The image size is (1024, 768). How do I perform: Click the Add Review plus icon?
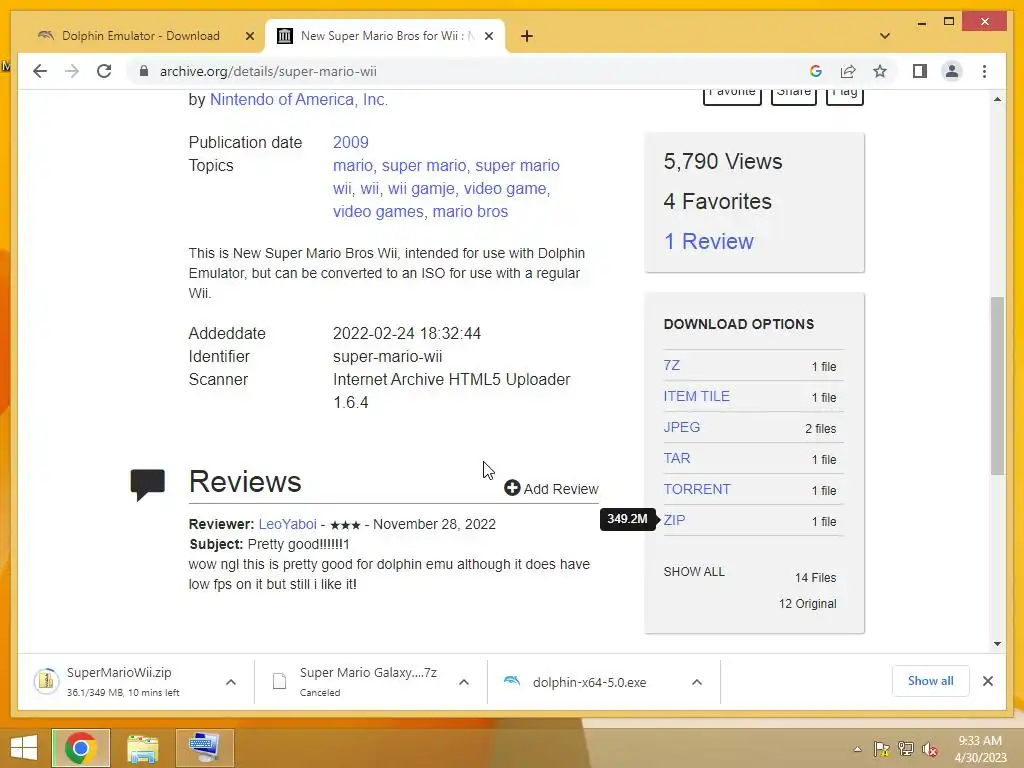click(x=512, y=488)
